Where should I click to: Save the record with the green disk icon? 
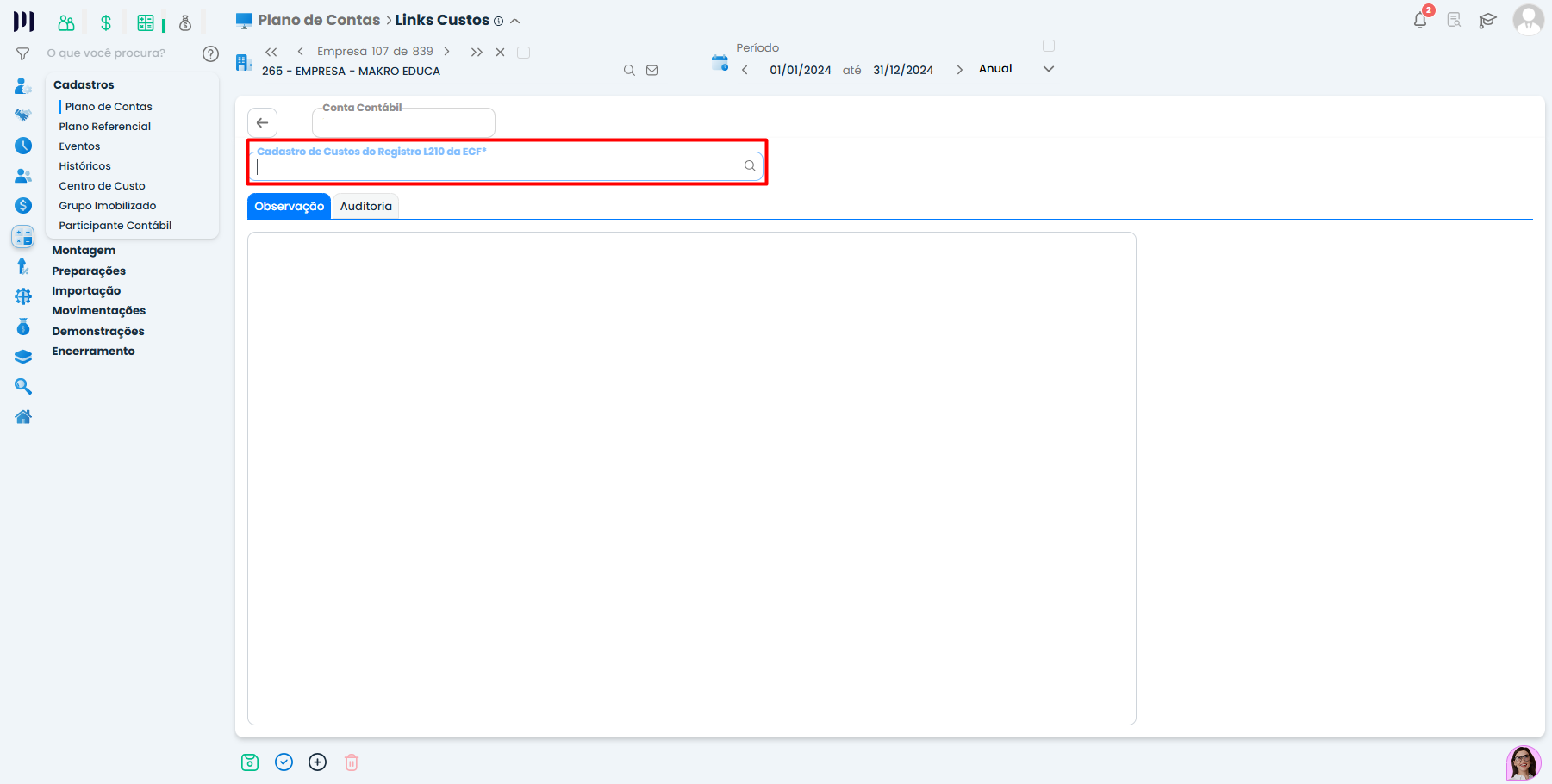tap(250, 762)
